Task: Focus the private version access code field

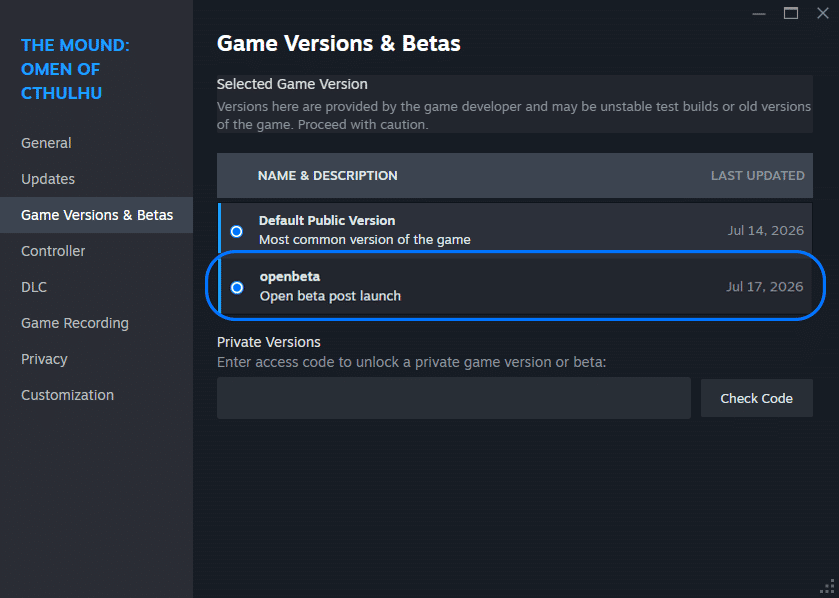Action: pos(454,398)
